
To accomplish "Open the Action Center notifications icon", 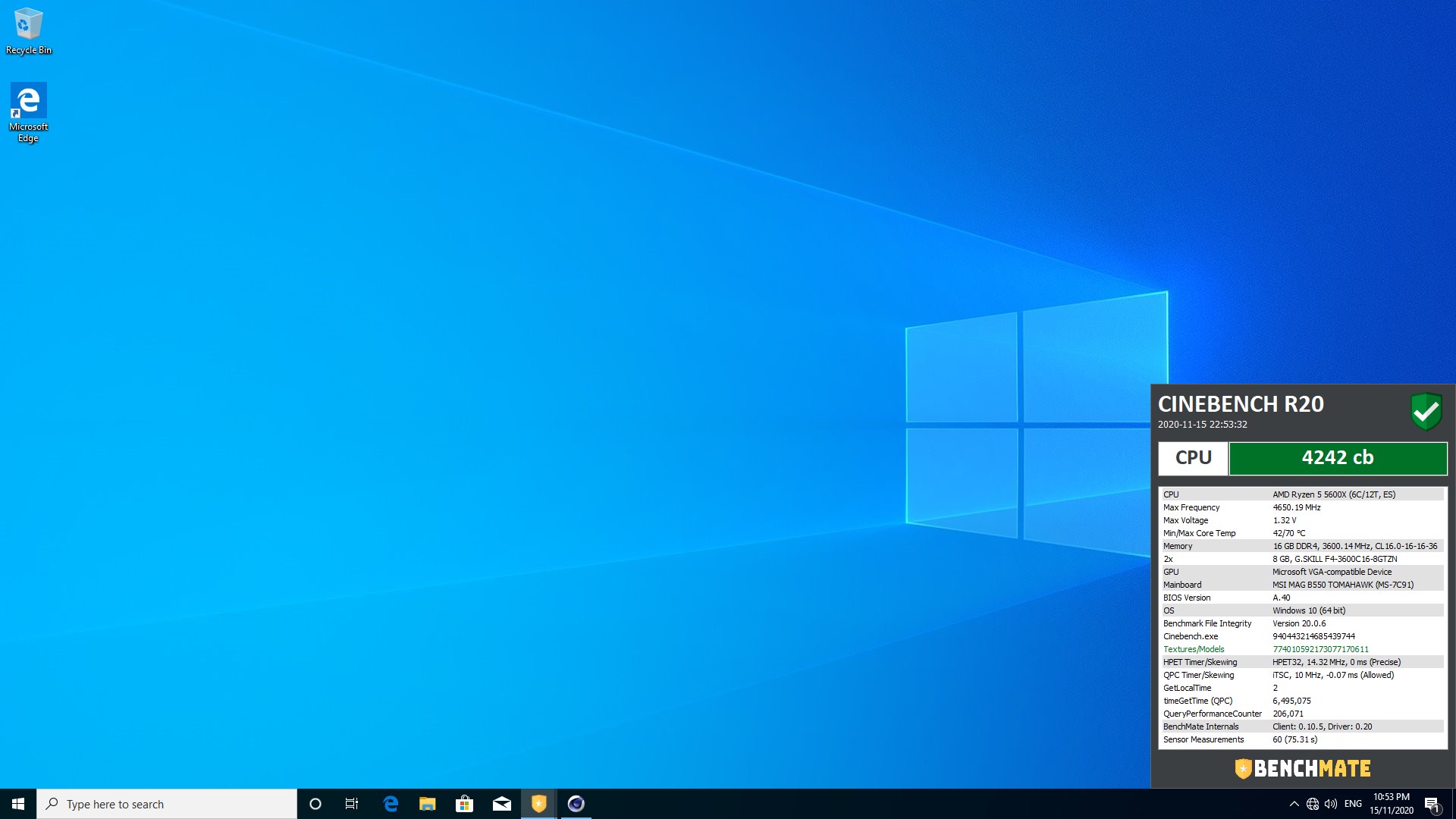I will (x=1432, y=804).
